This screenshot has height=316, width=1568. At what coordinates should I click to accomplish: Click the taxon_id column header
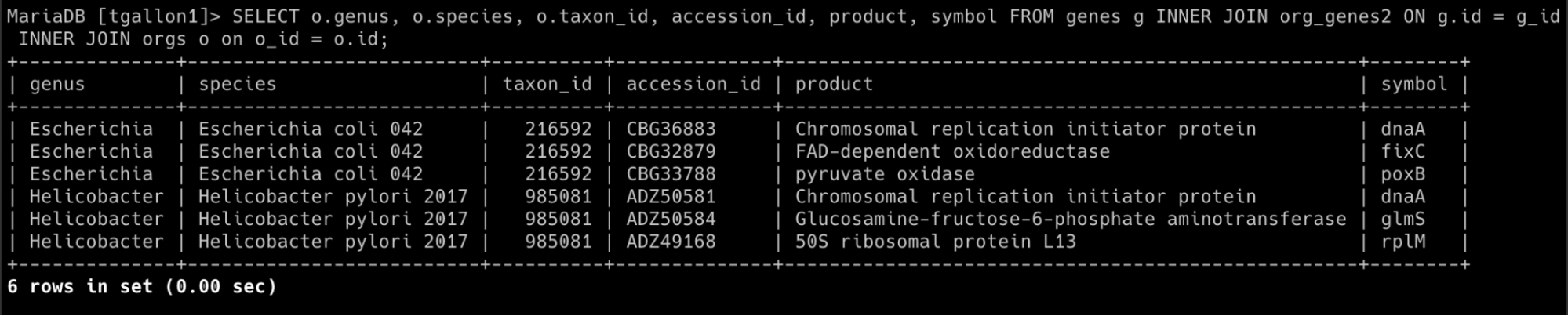point(548,84)
